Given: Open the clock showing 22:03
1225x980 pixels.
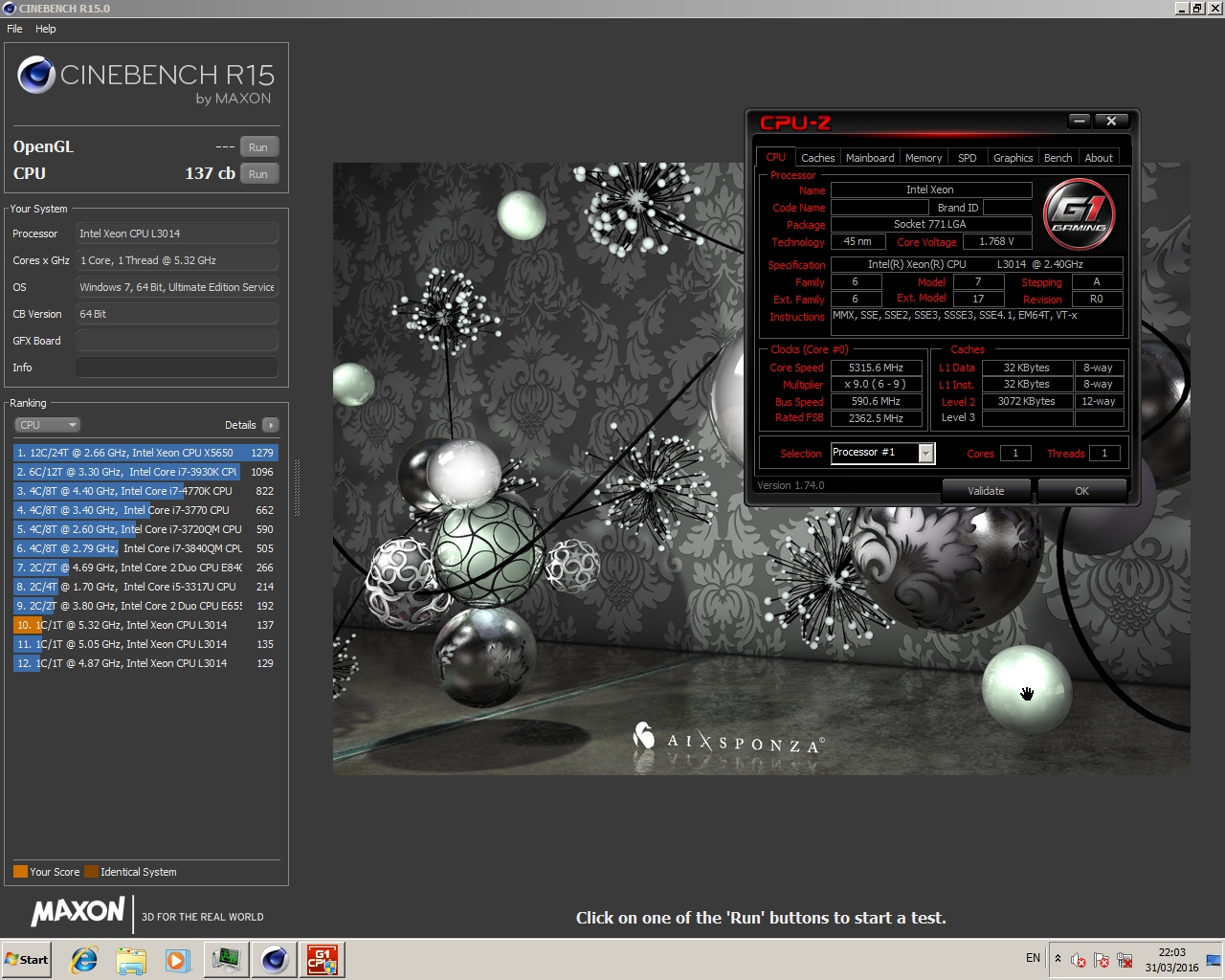Looking at the screenshot, I should pyautogui.click(x=1171, y=960).
